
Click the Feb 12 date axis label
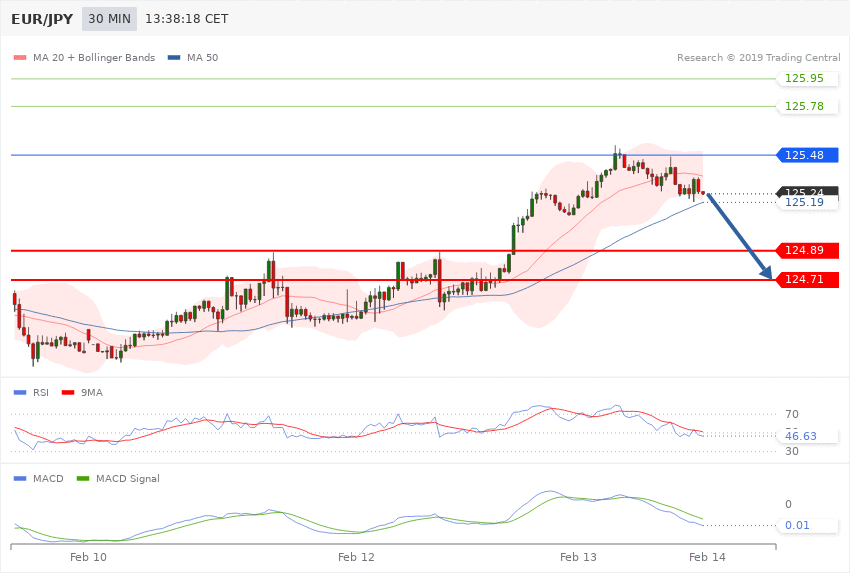(x=356, y=557)
